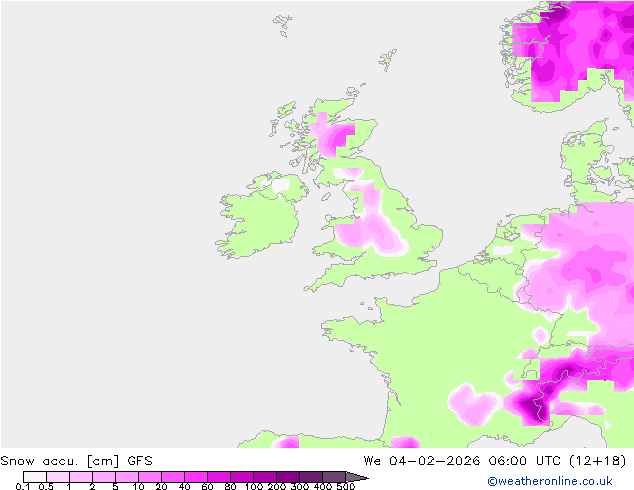The width and height of the screenshot is (634, 490).
Task: Click the '100' legend scale label
Action: (x=254, y=486)
